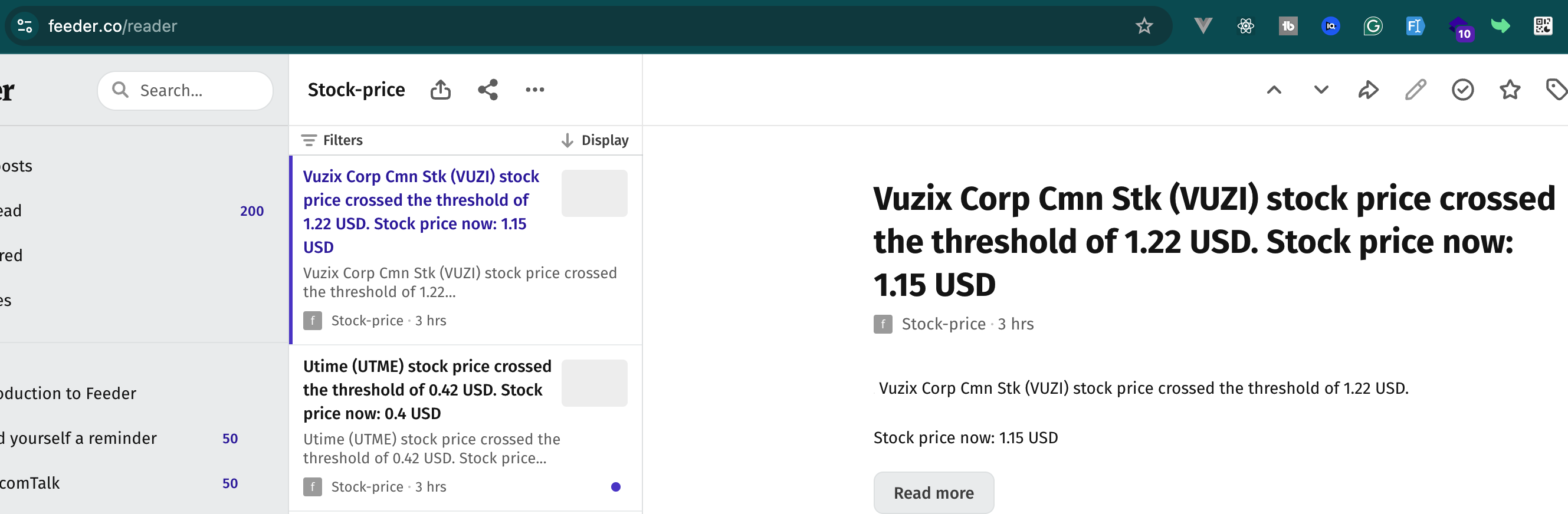Click the Read more button
This screenshot has height=514, width=1568.
coord(933,493)
